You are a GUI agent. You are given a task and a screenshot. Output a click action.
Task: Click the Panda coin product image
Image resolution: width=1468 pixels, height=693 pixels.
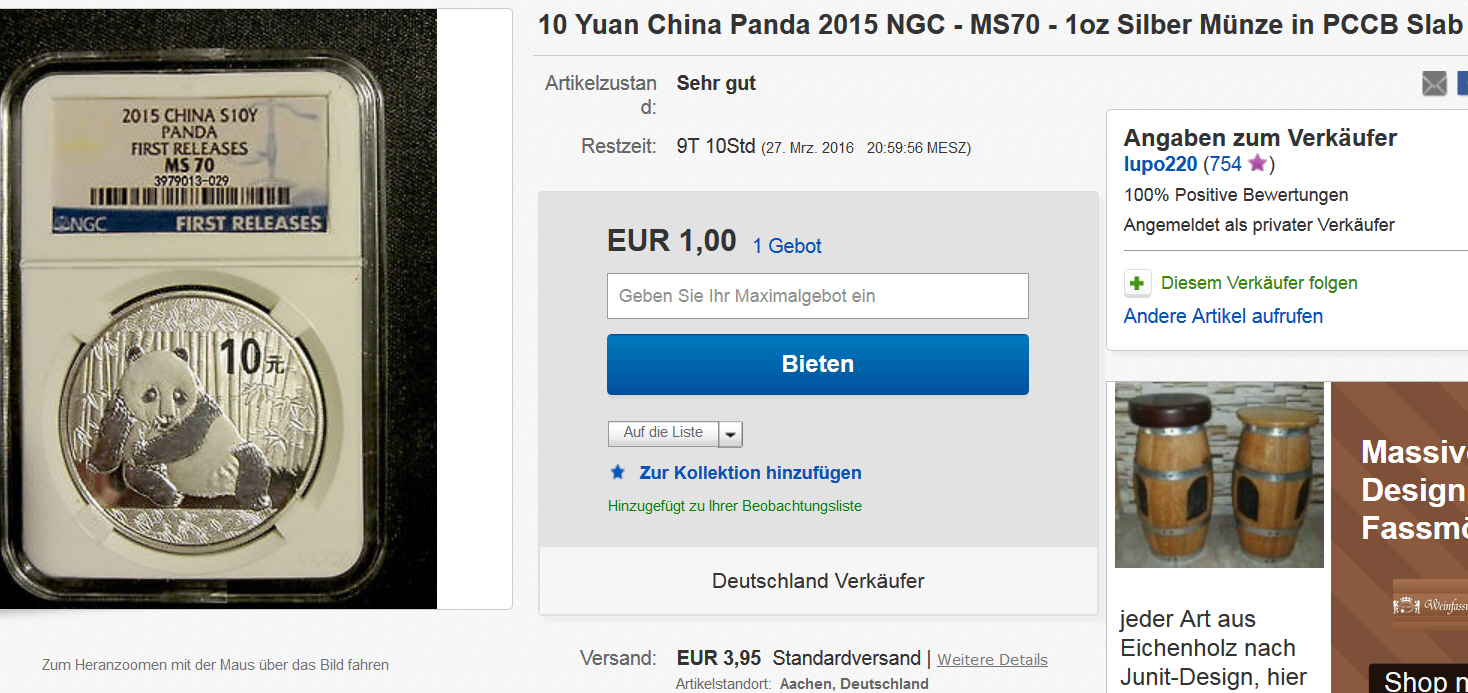tap(218, 309)
